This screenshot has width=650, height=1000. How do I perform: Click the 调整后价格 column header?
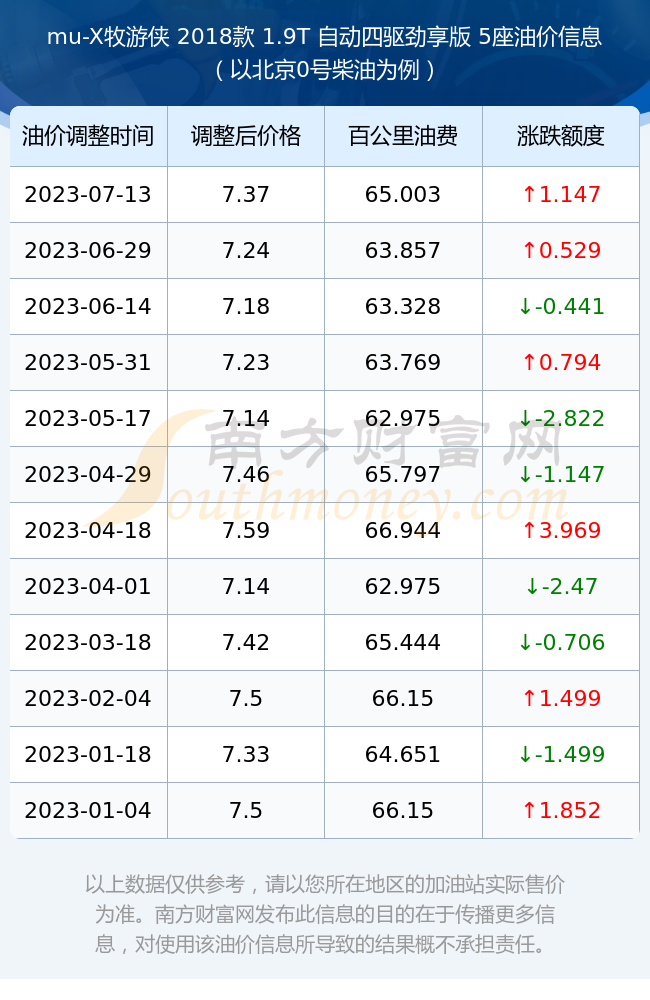246,136
